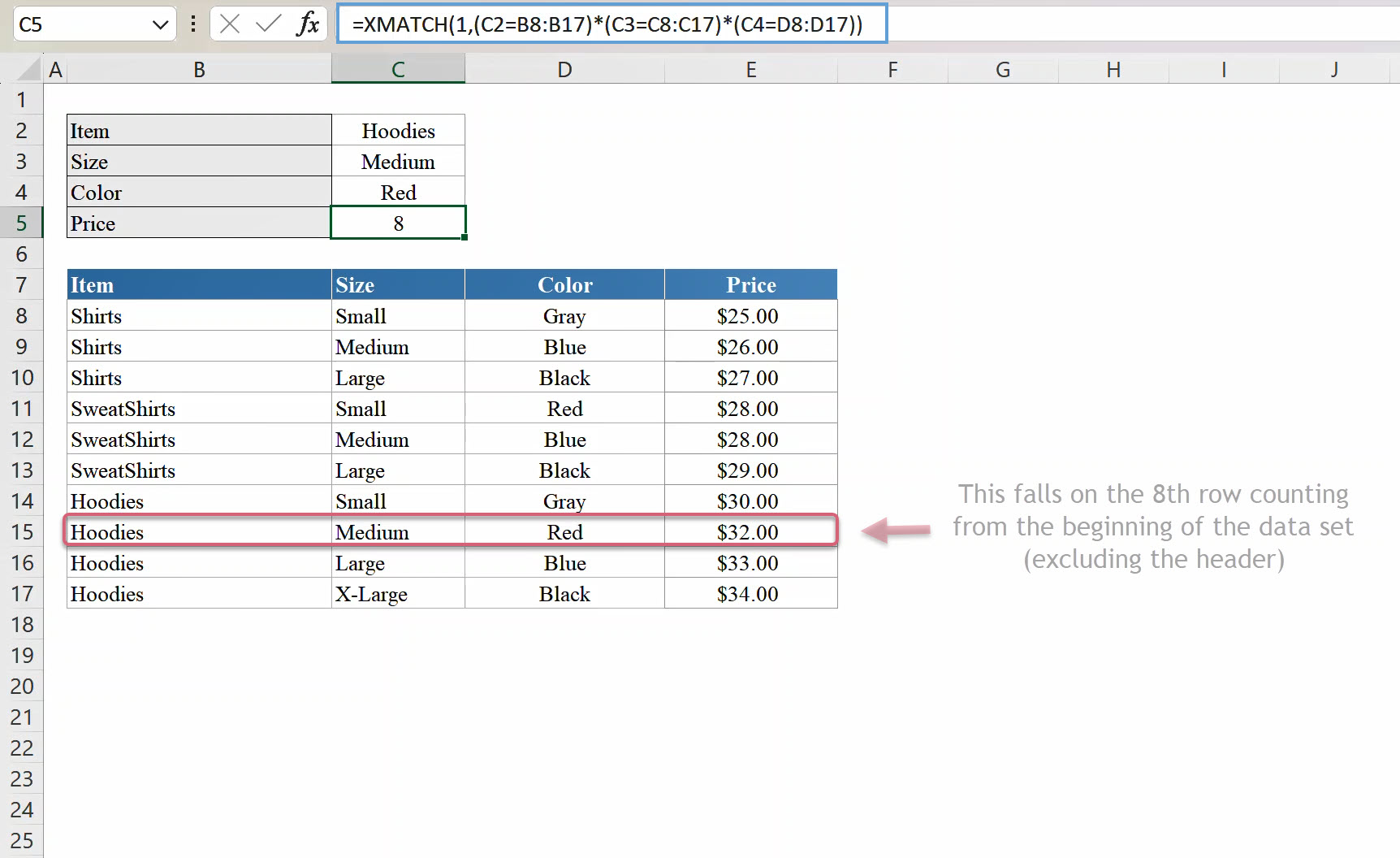
Task: Select column A header
Action: 55,70
